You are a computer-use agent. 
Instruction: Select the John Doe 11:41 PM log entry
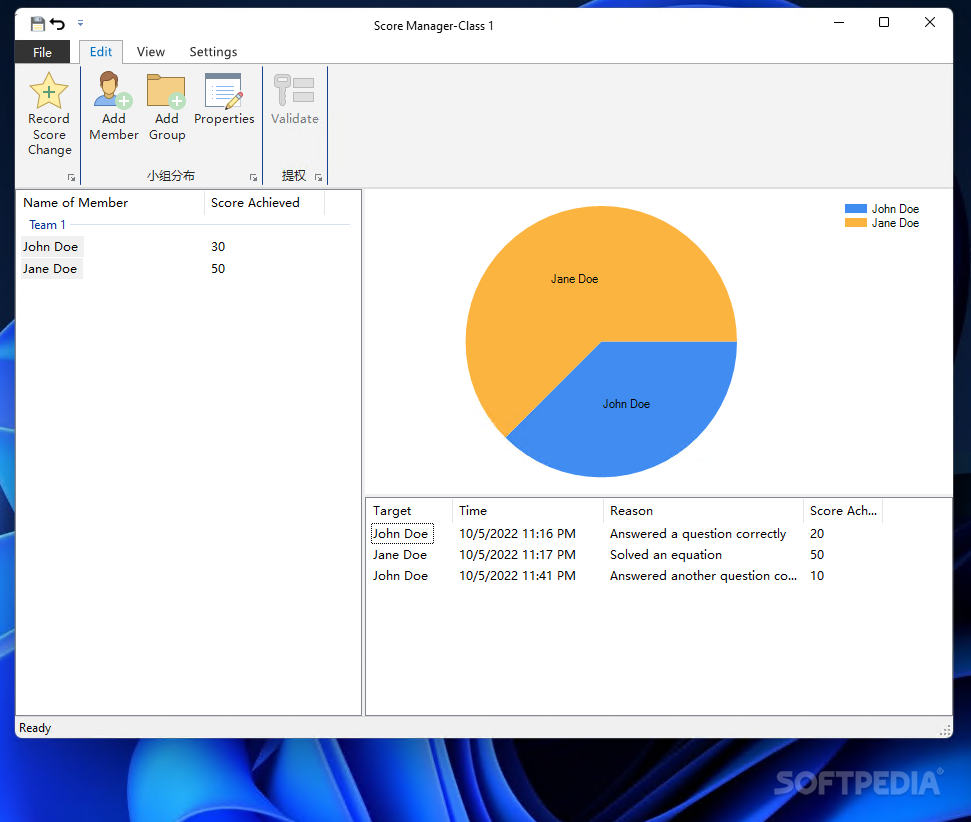click(x=400, y=575)
